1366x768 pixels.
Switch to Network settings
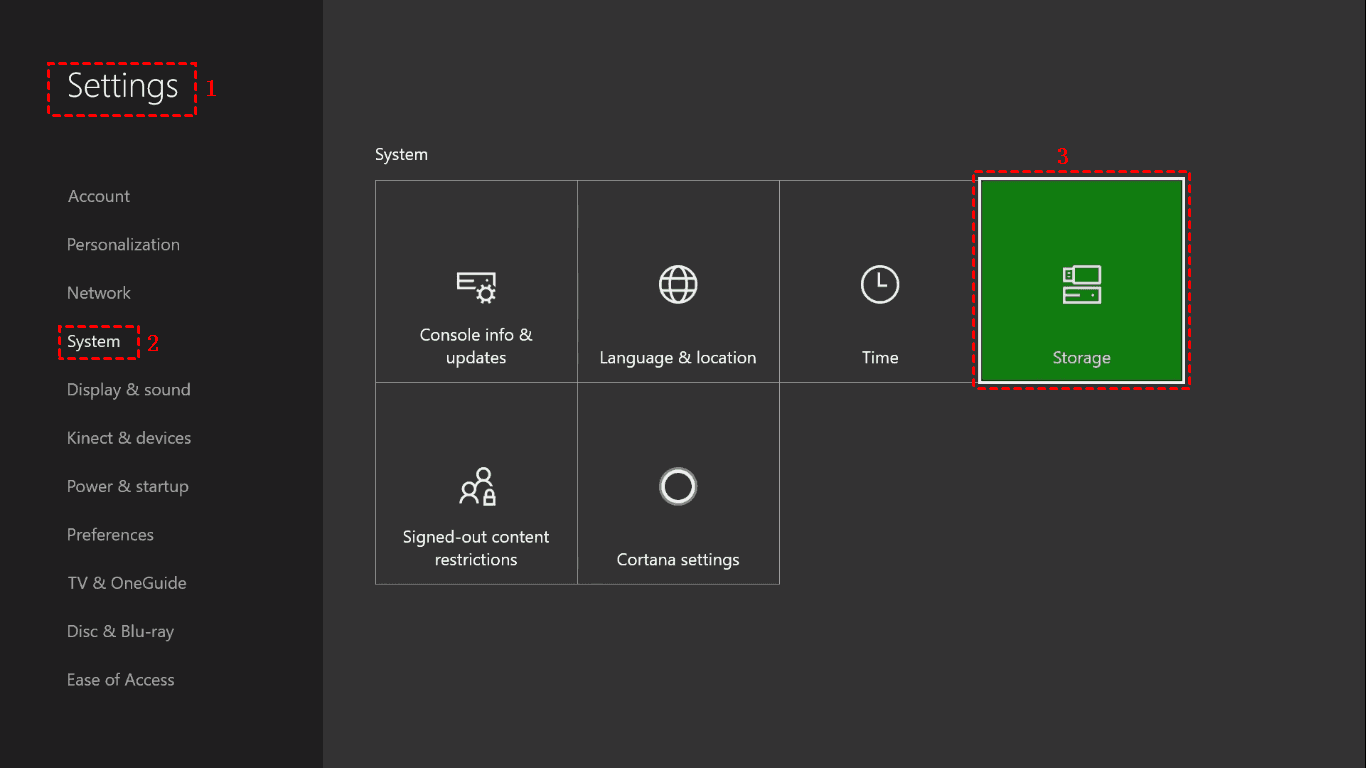tap(98, 292)
